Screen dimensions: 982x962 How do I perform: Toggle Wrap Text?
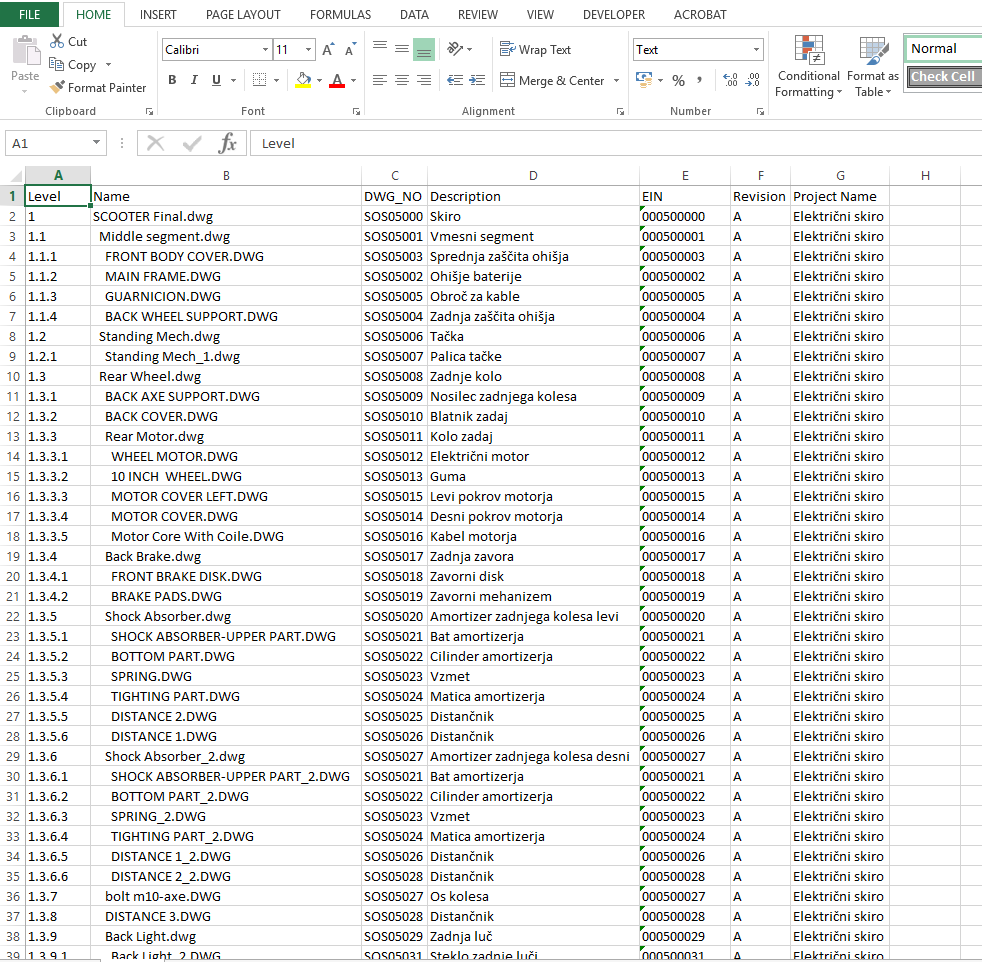535,49
